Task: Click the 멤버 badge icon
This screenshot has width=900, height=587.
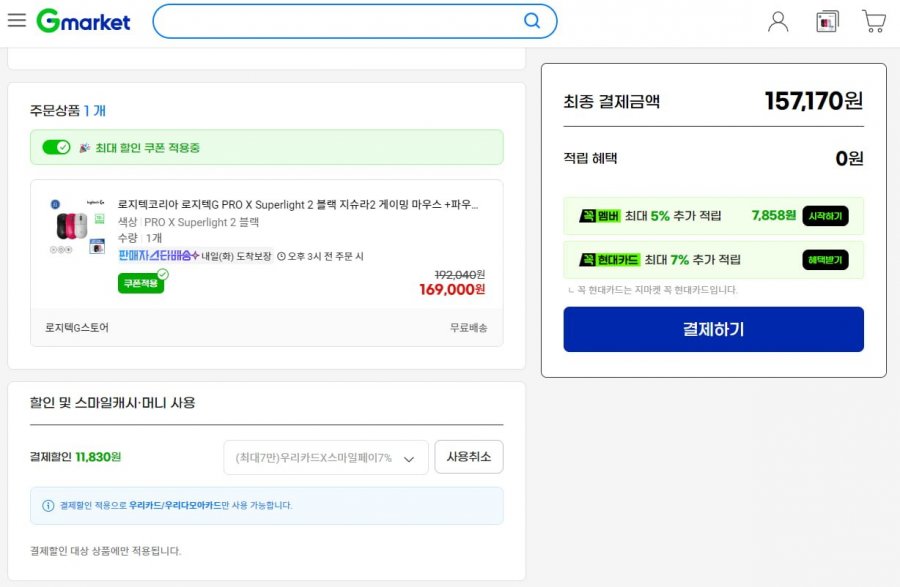Action: pos(600,216)
